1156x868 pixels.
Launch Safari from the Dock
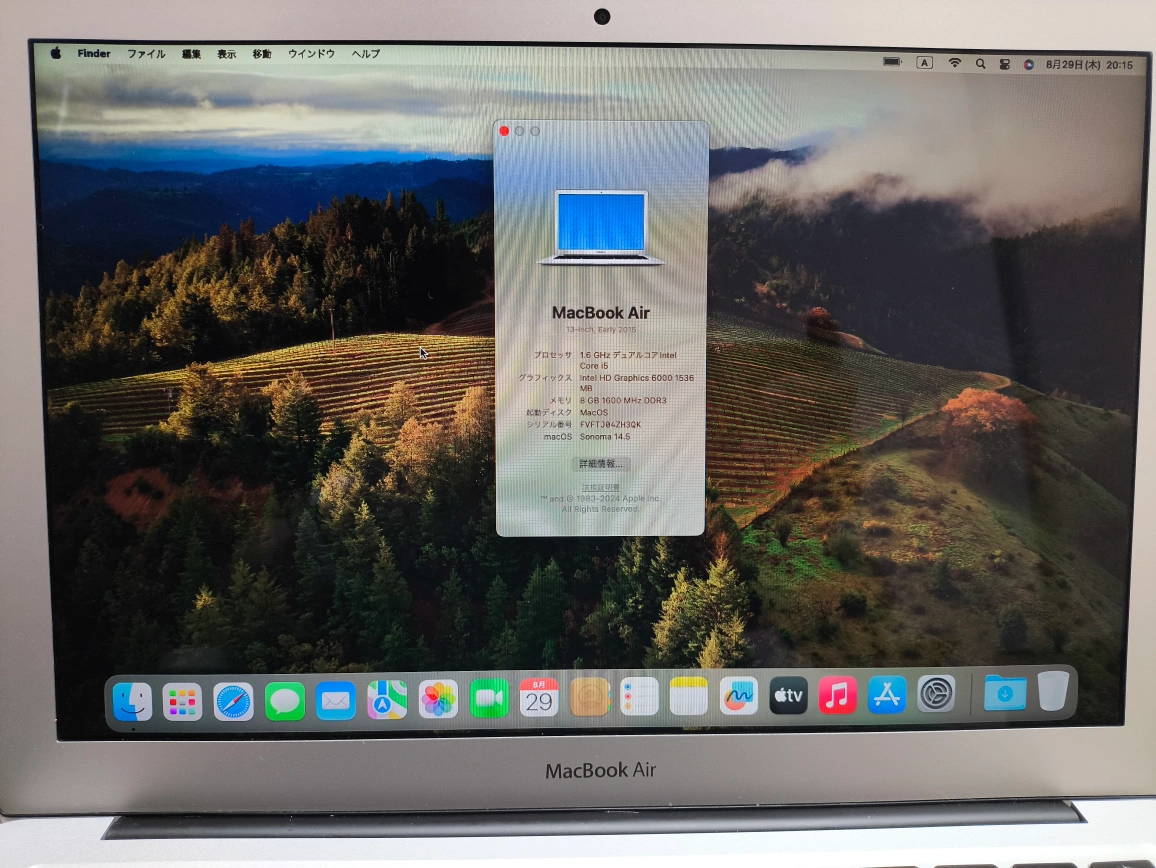click(233, 701)
